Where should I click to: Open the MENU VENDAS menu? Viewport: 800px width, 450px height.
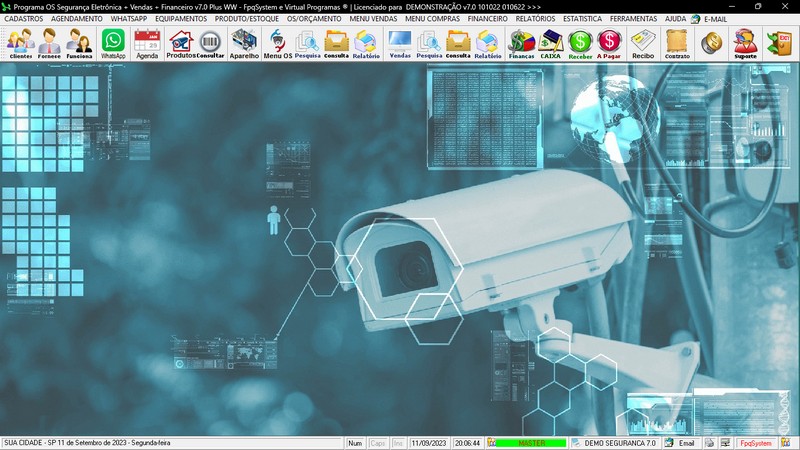[x=373, y=19]
